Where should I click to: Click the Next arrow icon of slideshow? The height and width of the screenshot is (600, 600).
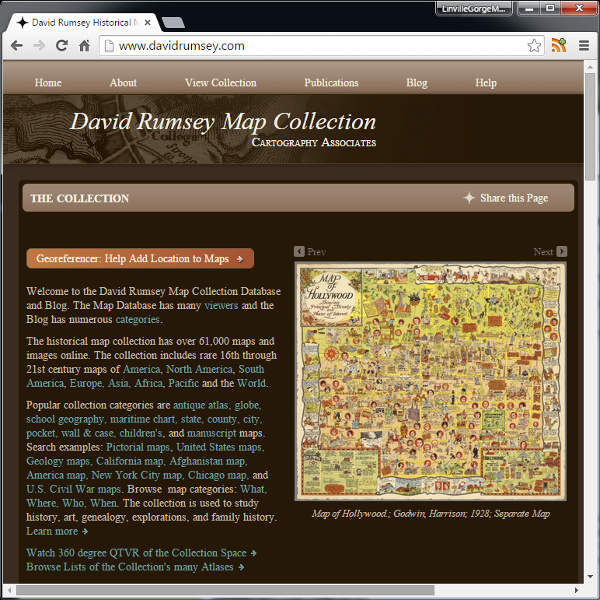tap(562, 251)
